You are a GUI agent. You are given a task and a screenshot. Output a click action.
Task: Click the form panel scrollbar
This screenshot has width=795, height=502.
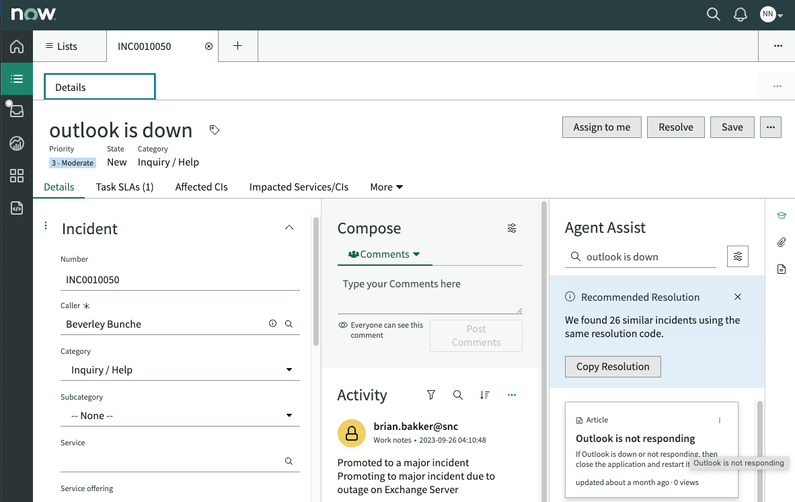[x=316, y=281]
